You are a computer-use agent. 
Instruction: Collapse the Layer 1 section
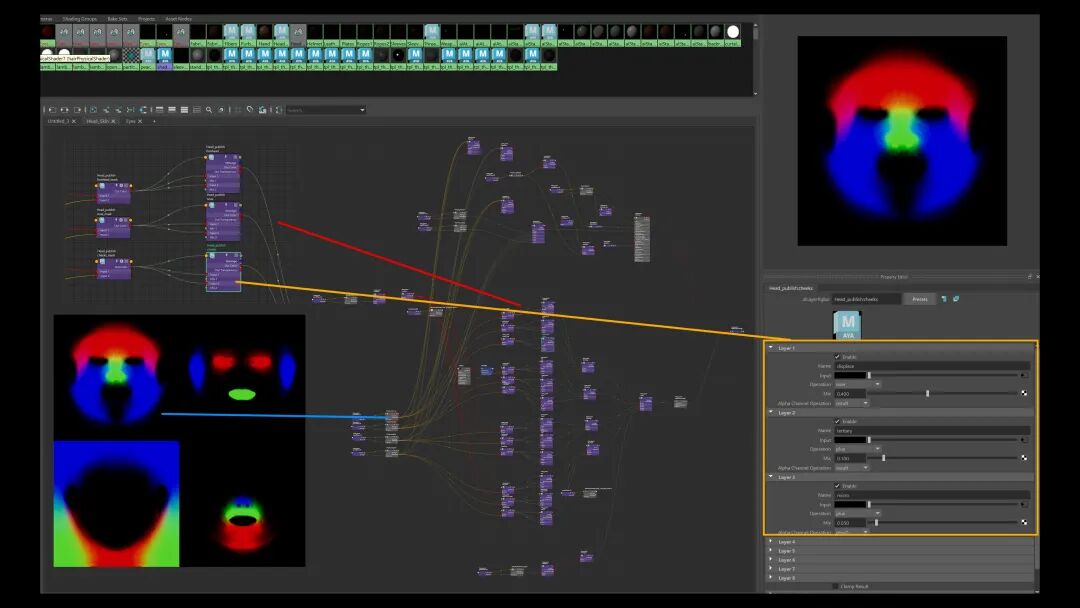point(771,348)
